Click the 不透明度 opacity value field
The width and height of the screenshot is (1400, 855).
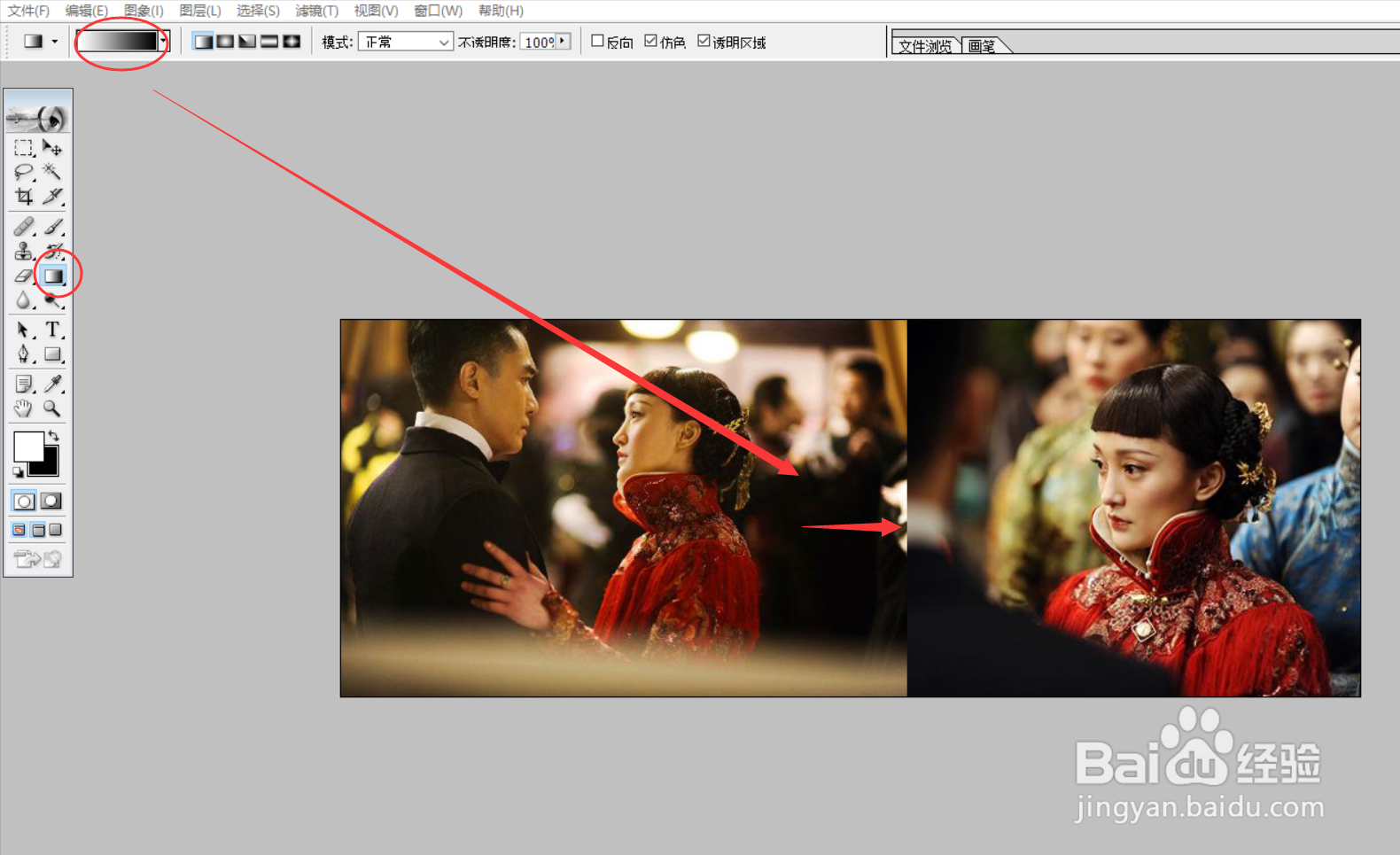tap(538, 42)
